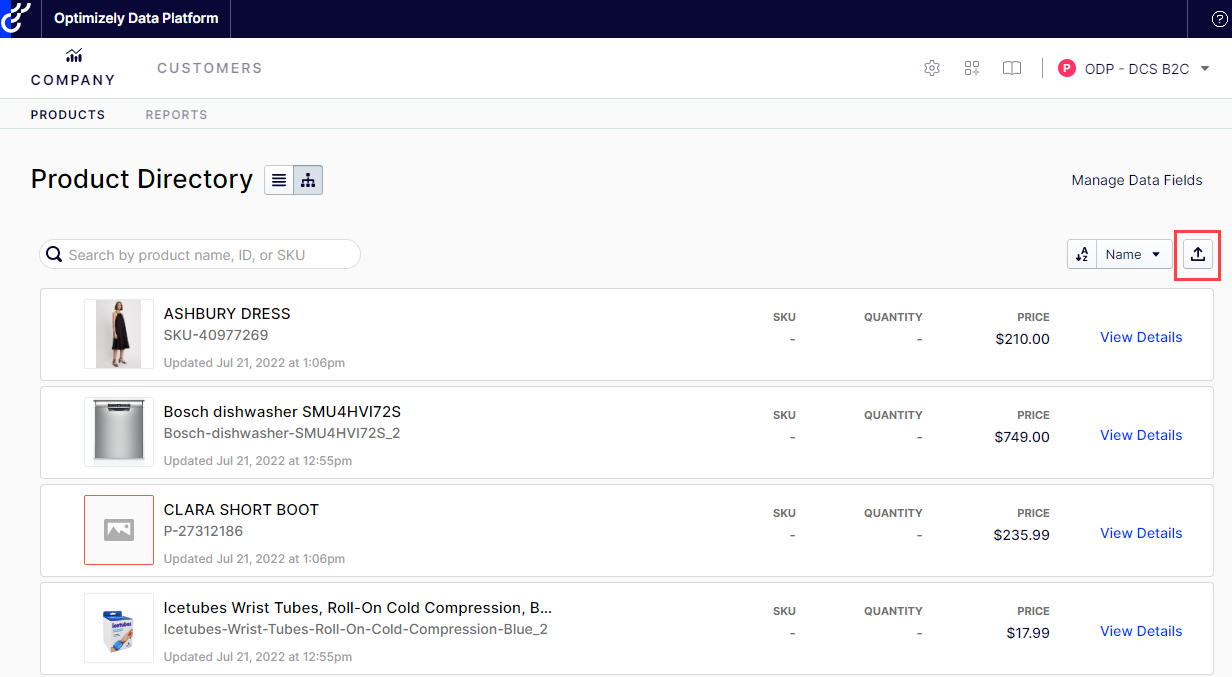The height and width of the screenshot is (677, 1232).
Task: Switch to hierarchy view toggle
Action: (x=308, y=180)
